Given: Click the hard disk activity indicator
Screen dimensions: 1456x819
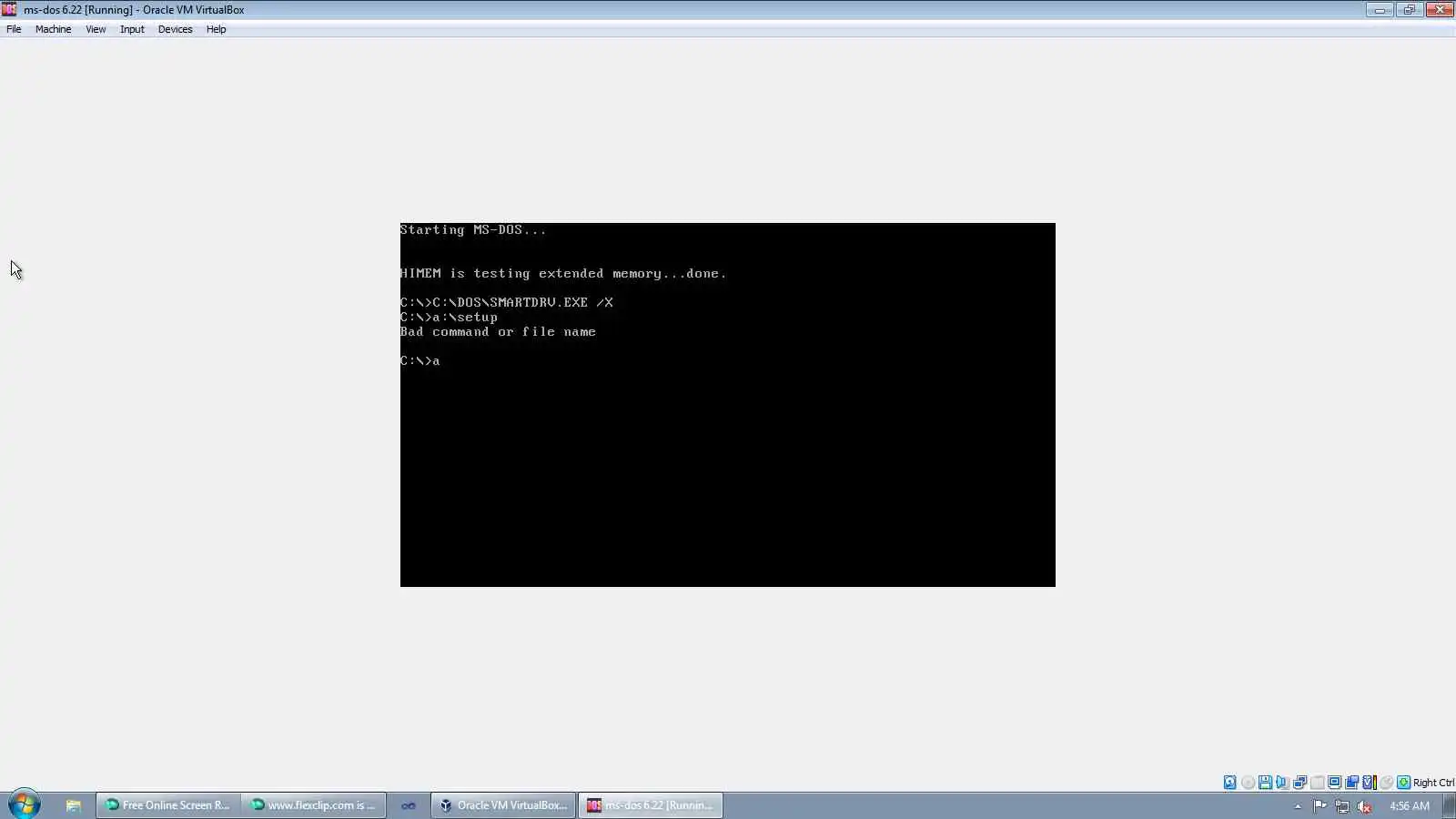Looking at the screenshot, I should [1229, 783].
